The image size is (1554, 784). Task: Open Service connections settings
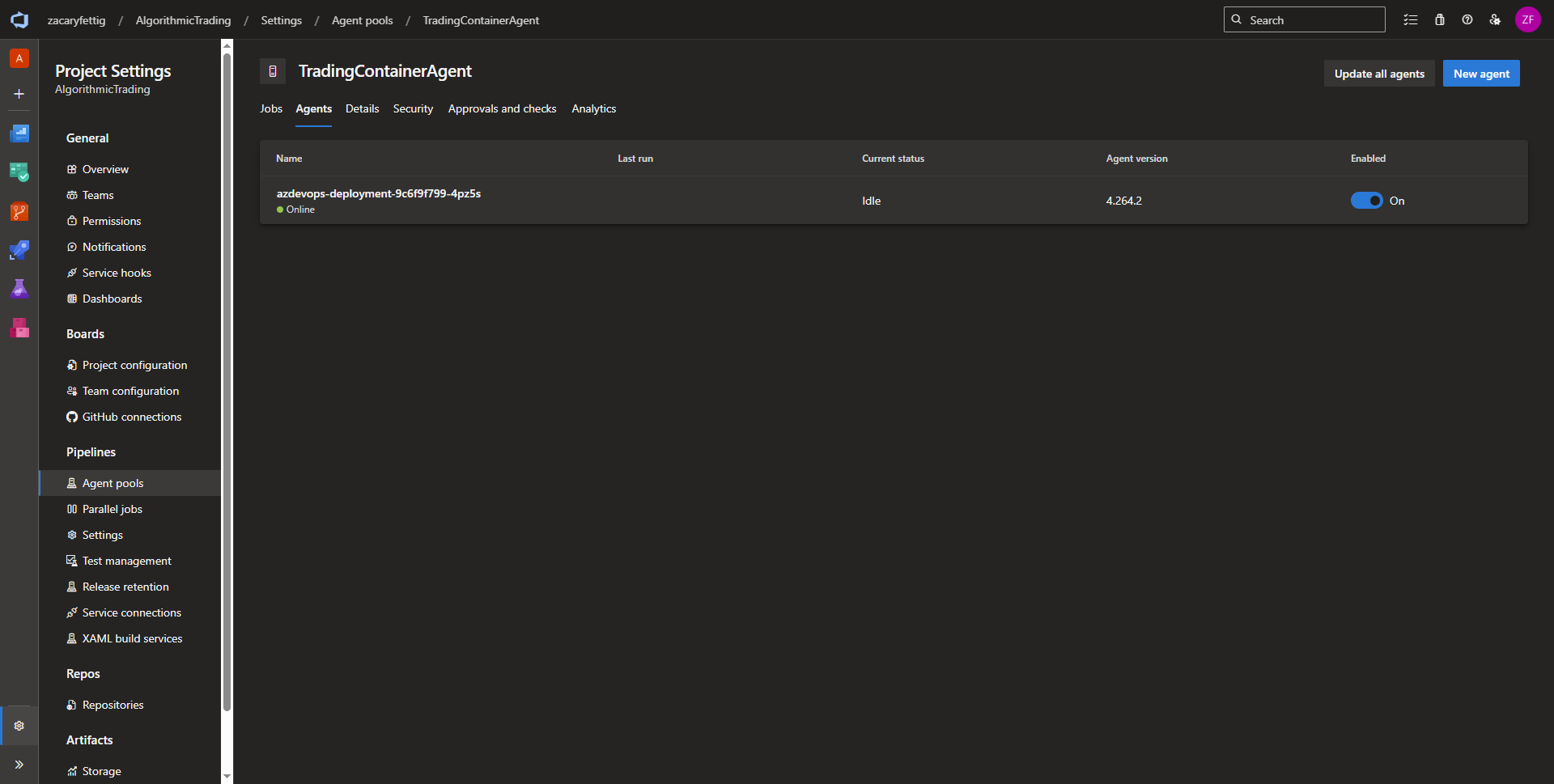point(131,612)
